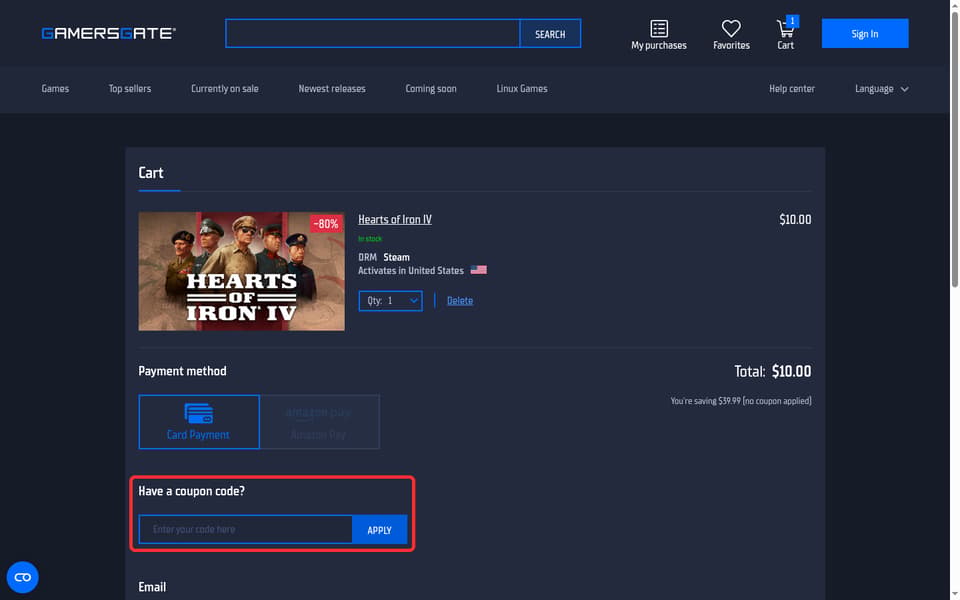Click the -80% discount badge
This screenshot has height=600, width=960.
coord(326,223)
